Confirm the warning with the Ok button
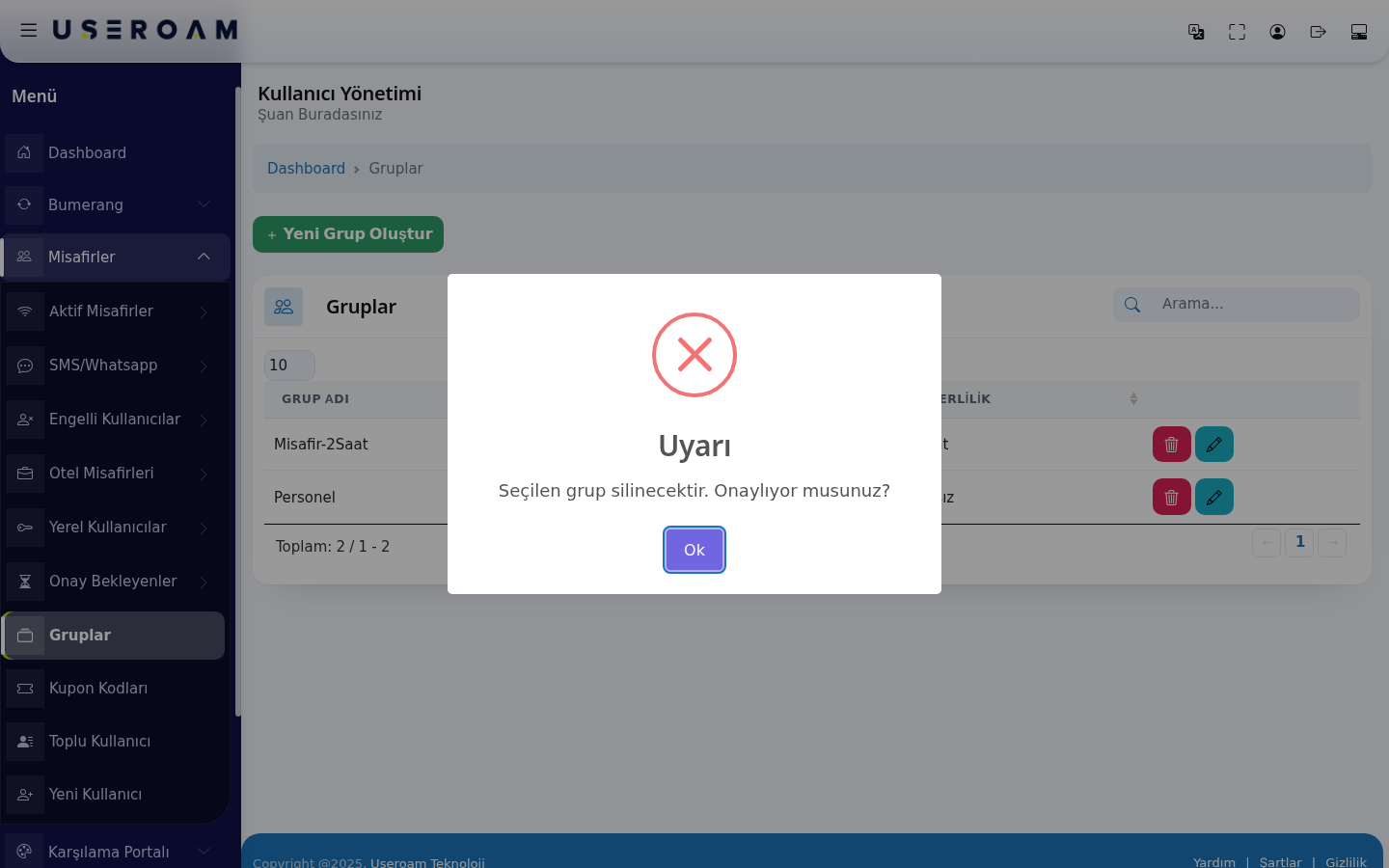Viewport: 1389px width, 868px height. (x=694, y=550)
